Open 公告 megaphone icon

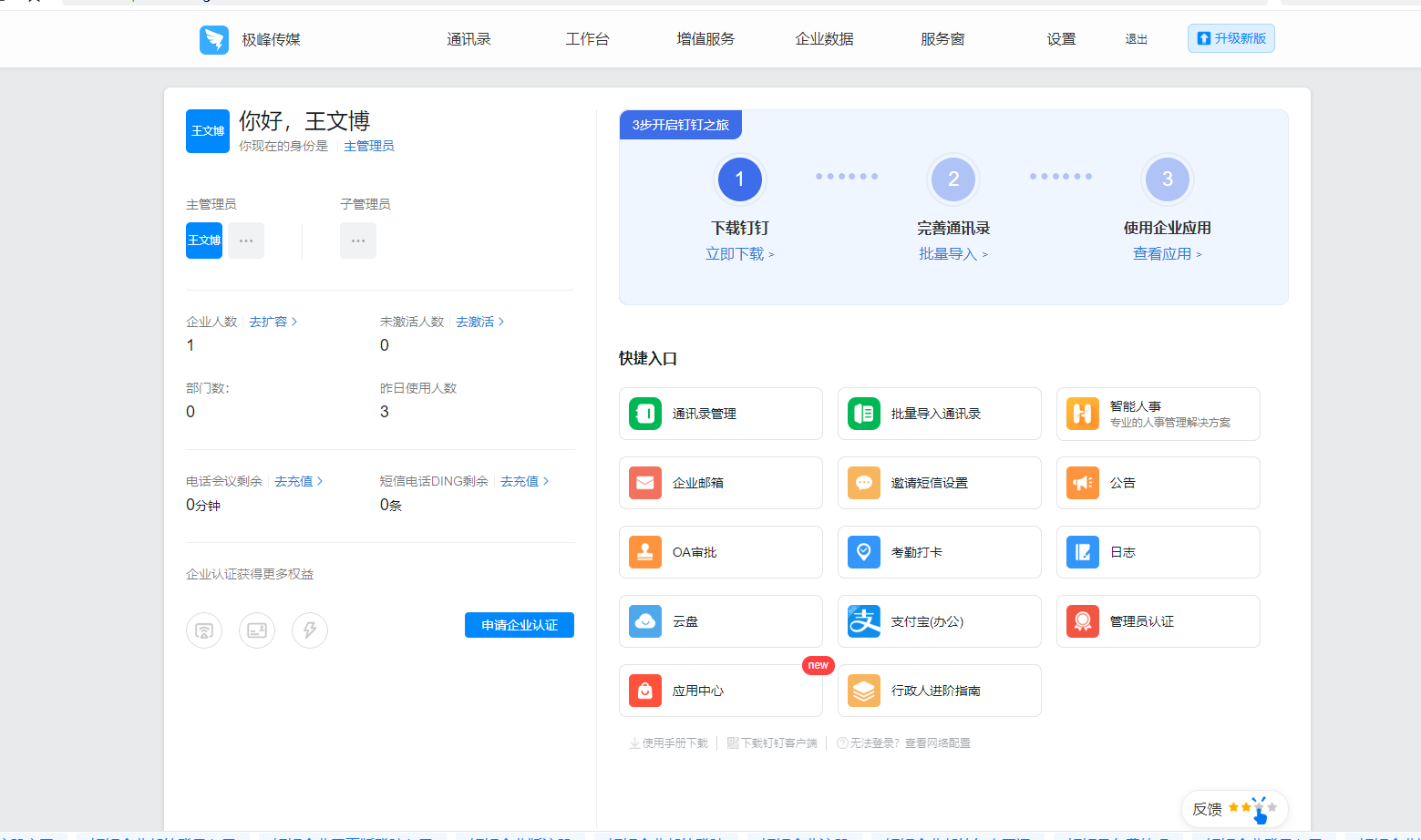tap(1083, 483)
